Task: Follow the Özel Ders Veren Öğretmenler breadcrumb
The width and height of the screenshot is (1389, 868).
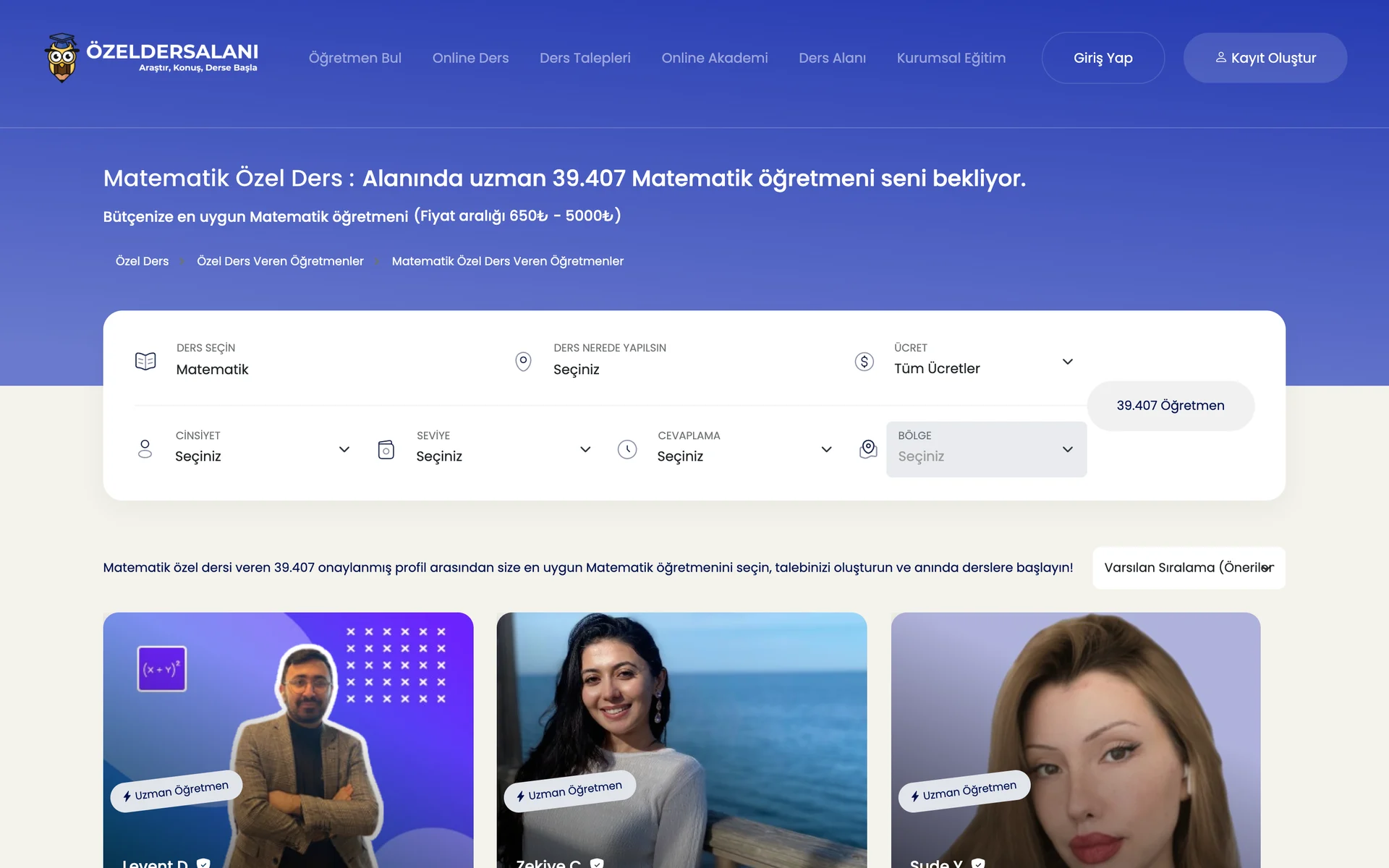Action: coord(280,261)
